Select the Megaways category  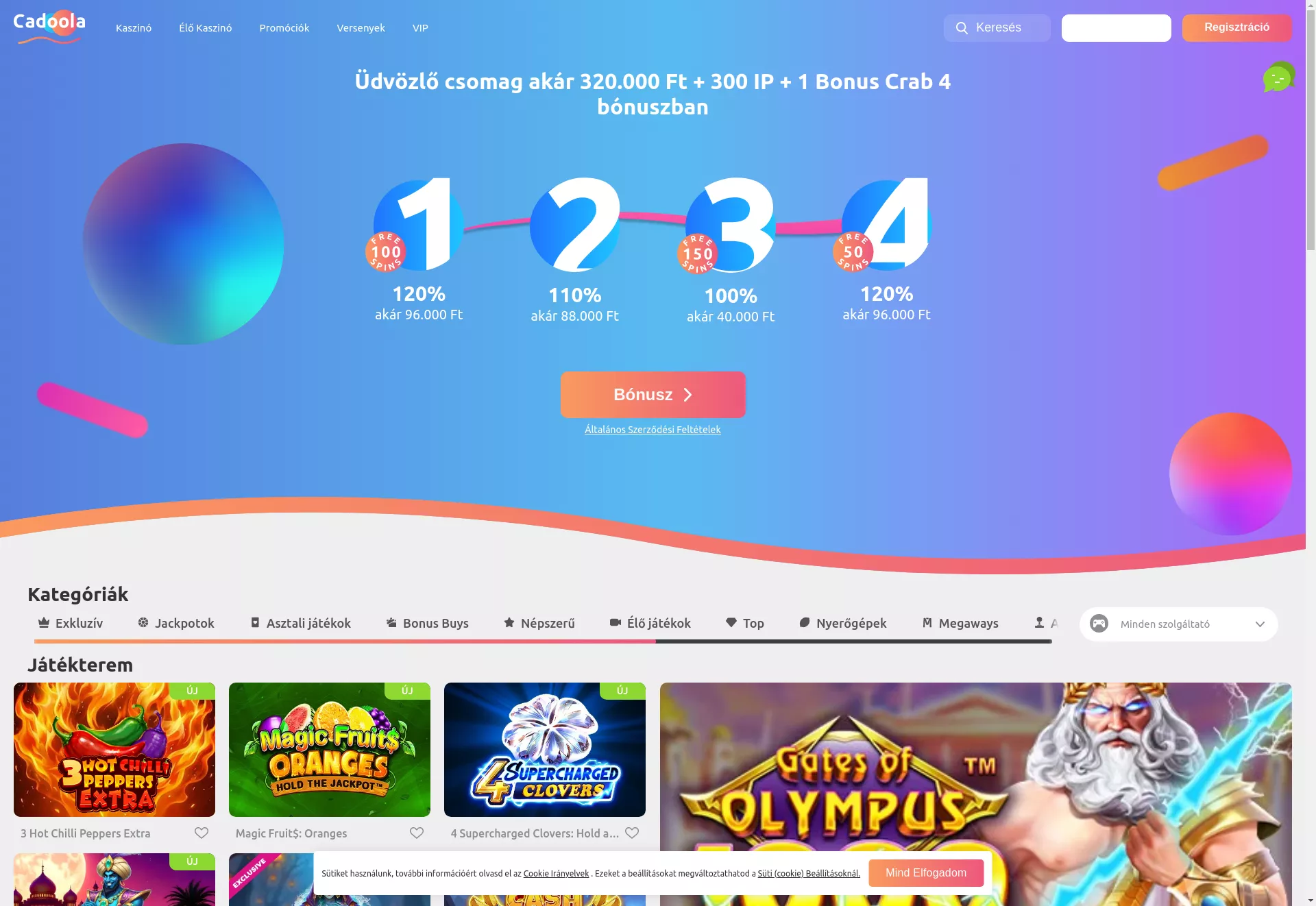point(960,623)
